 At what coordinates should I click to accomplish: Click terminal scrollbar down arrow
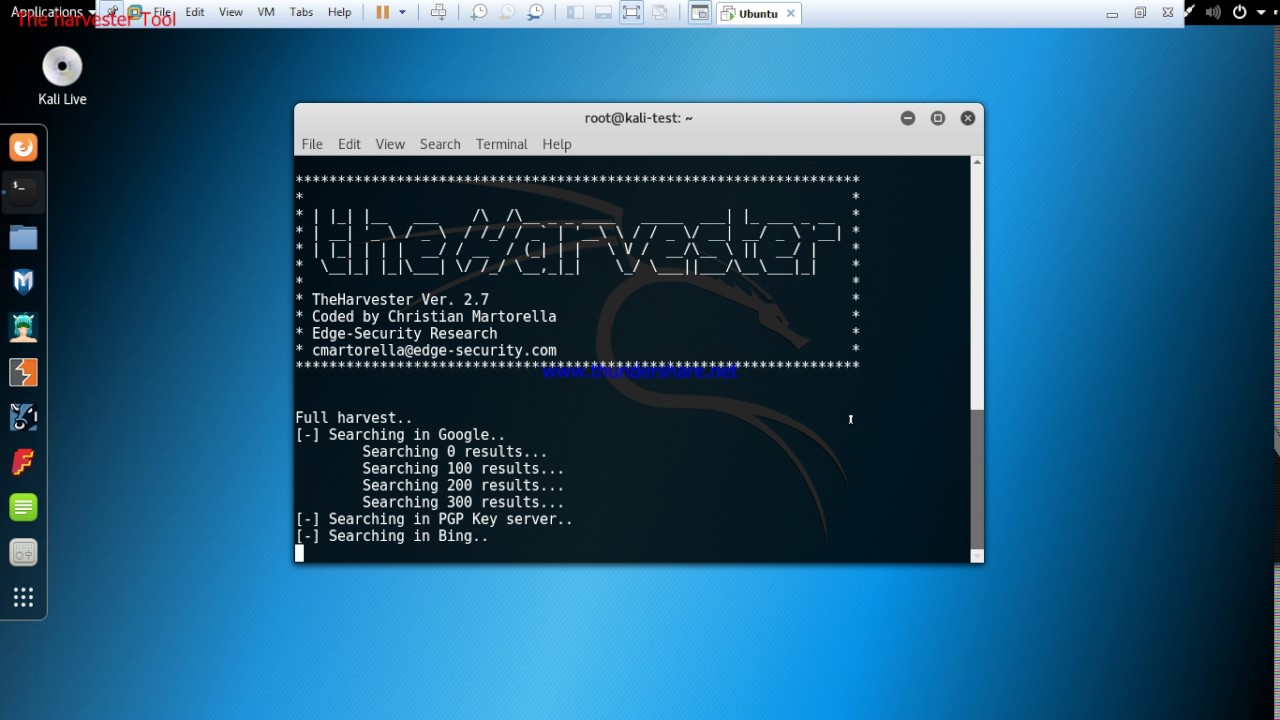977,555
